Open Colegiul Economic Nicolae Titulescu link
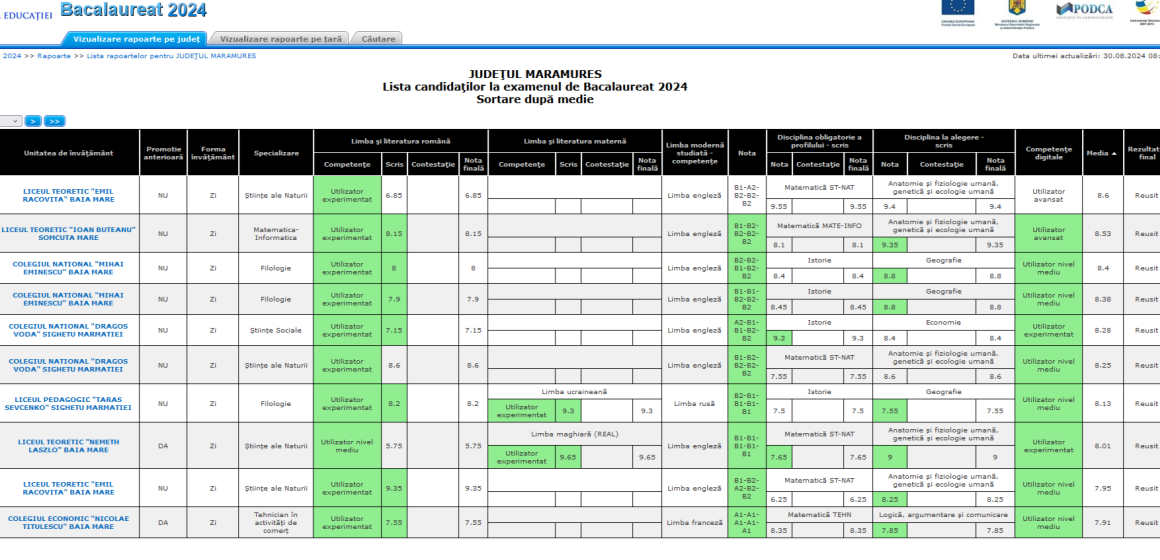The height and width of the screenshot is (560, 1160). tap(68, 523)
